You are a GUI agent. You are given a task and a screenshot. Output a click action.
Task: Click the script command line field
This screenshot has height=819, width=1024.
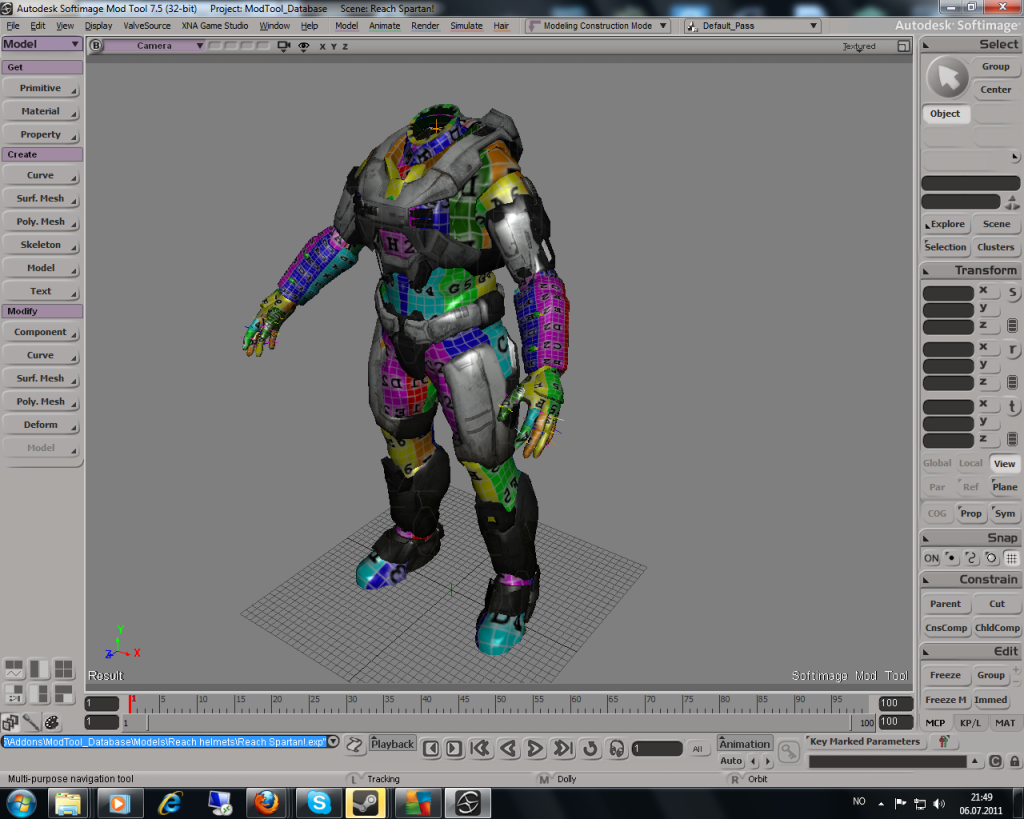click(x=164, y=741)
